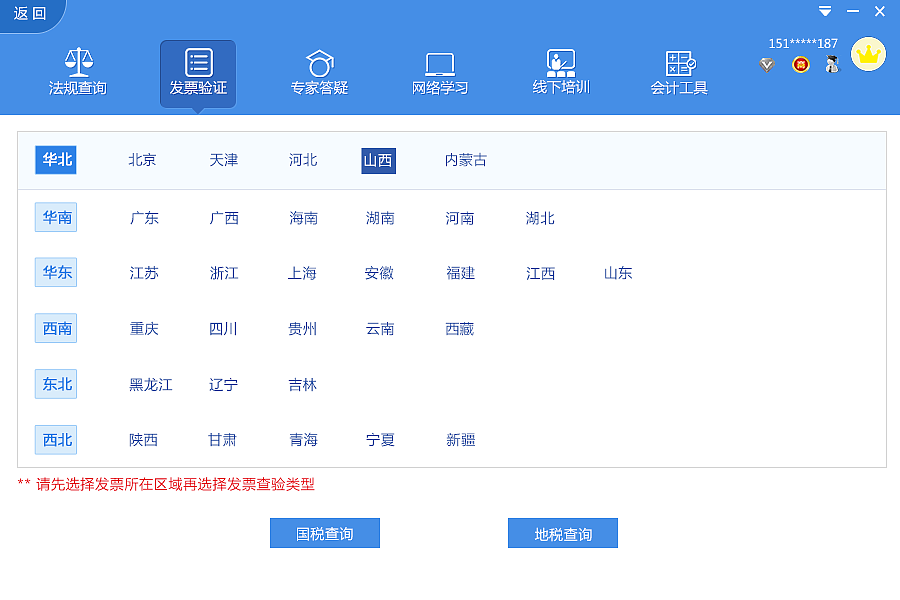Click the 返回 back button
The height and width of the screenshot is (600, 900).
27,14
